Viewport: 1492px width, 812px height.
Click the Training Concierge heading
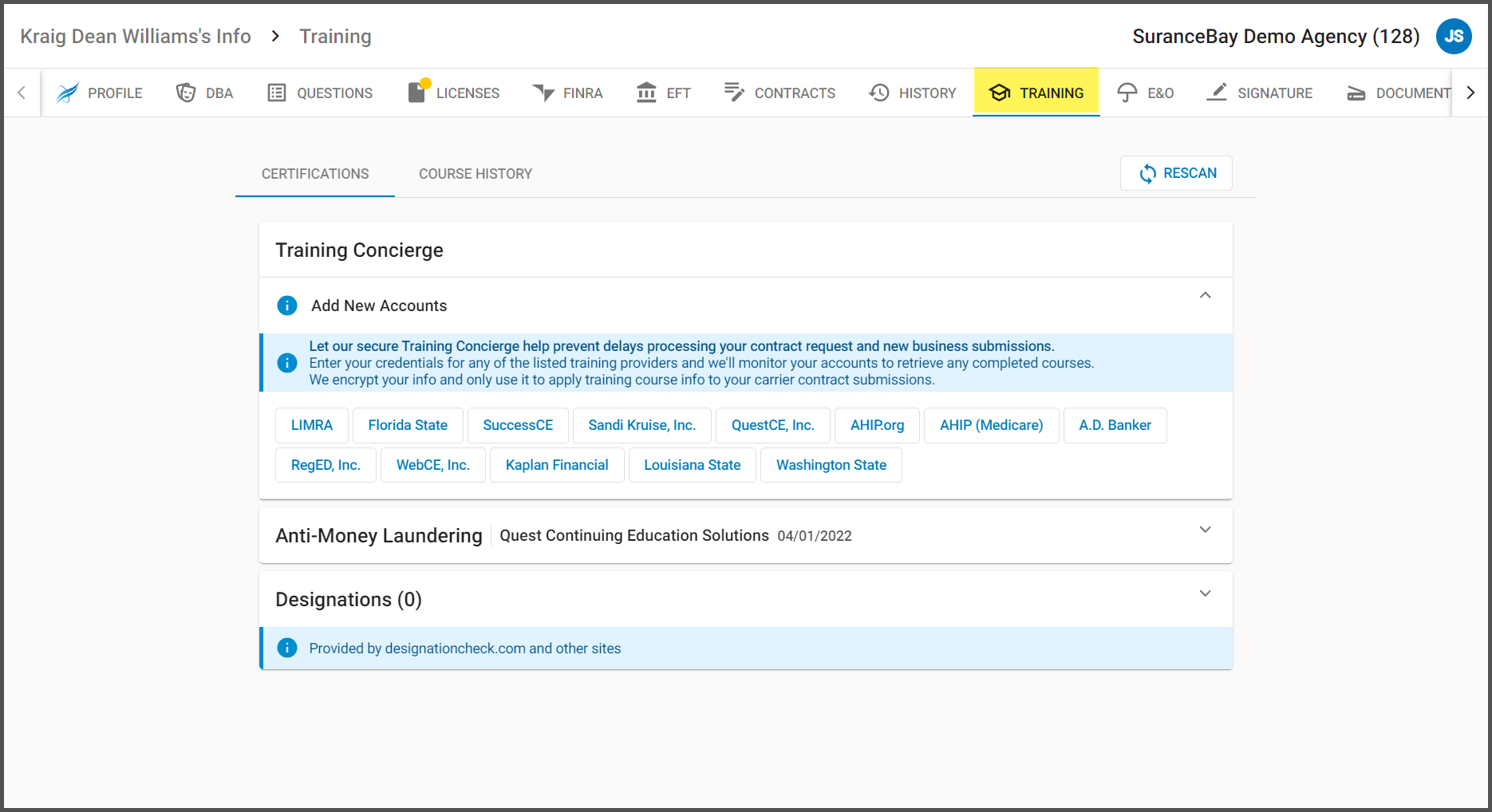[x=359, y=250]
